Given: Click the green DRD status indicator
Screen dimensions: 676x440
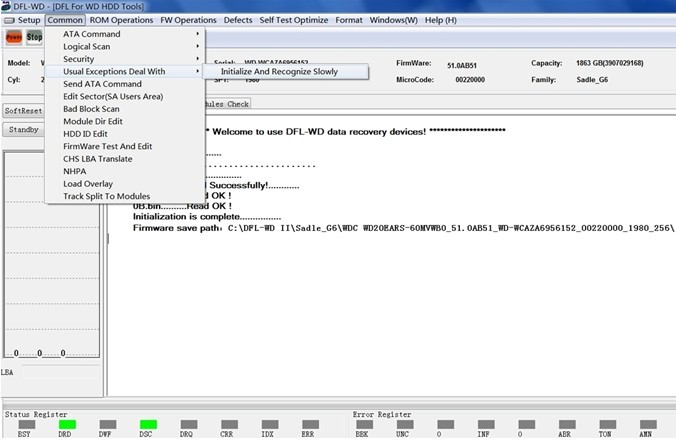Looking at the screenshot, I should coord(67,424).
